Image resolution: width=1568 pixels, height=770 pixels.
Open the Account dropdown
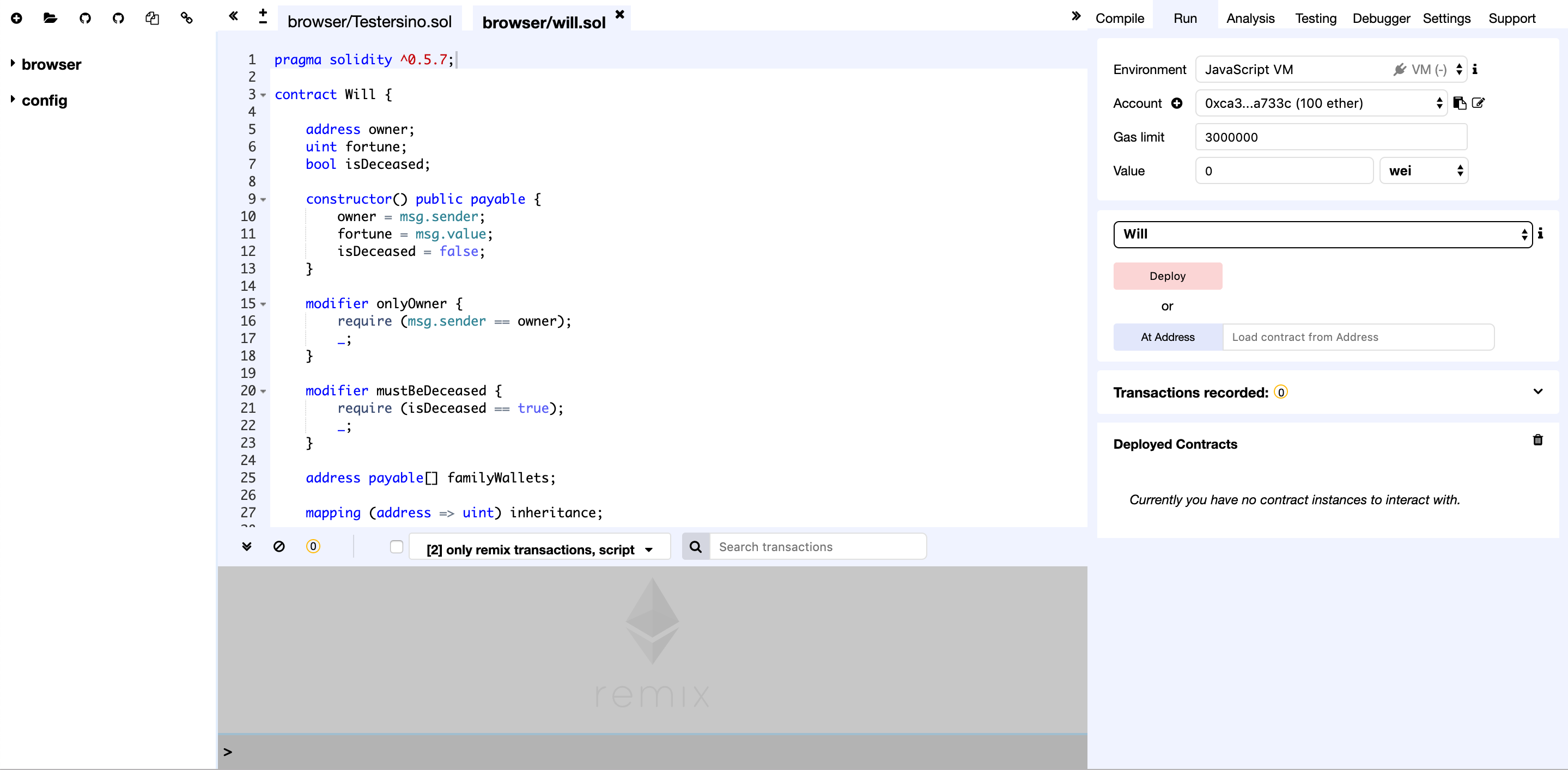pyautogui.click(x=1322, y=103)
